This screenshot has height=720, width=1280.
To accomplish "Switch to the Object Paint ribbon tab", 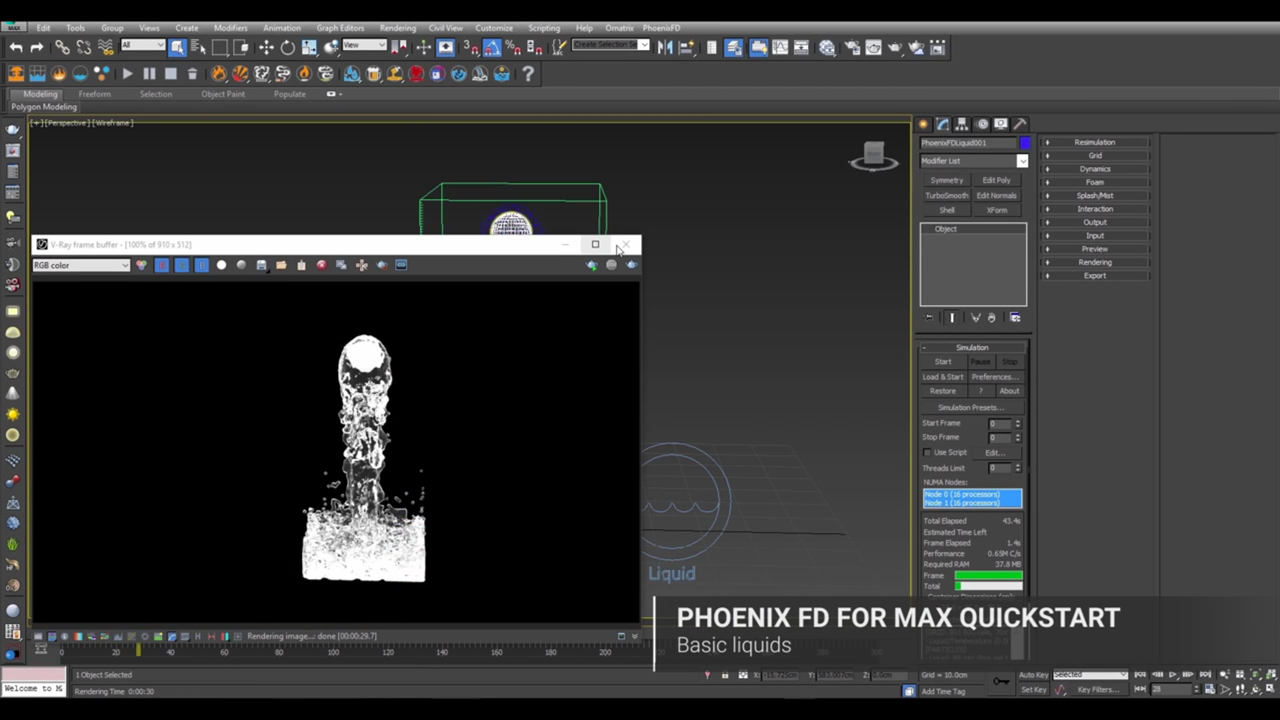I will pyautogui.click(x=223, y=94).
